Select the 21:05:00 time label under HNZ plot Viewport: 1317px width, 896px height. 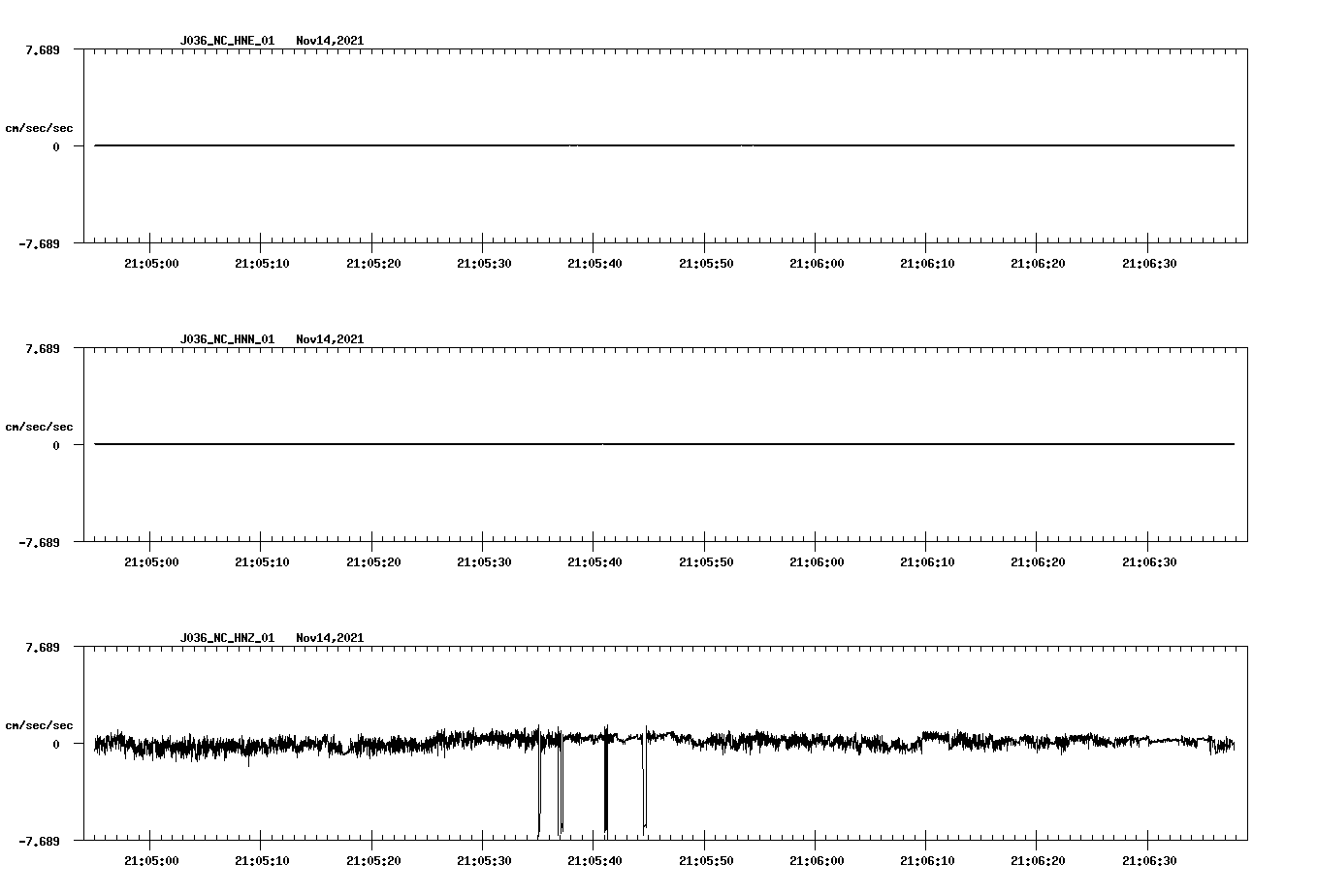coord(151,861)
